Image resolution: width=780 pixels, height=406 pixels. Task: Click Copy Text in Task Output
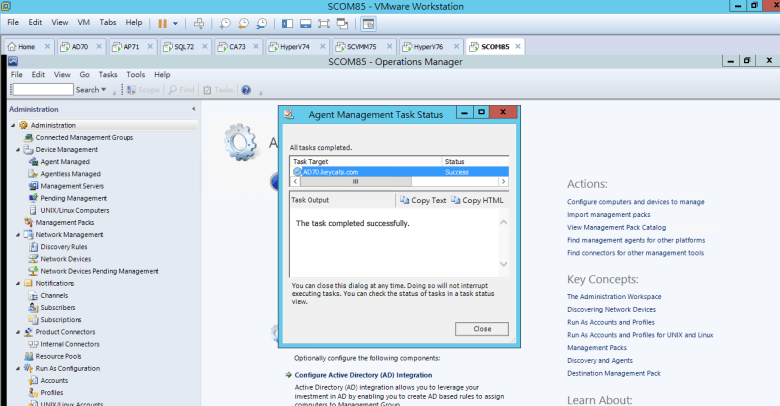pos(423,200)
